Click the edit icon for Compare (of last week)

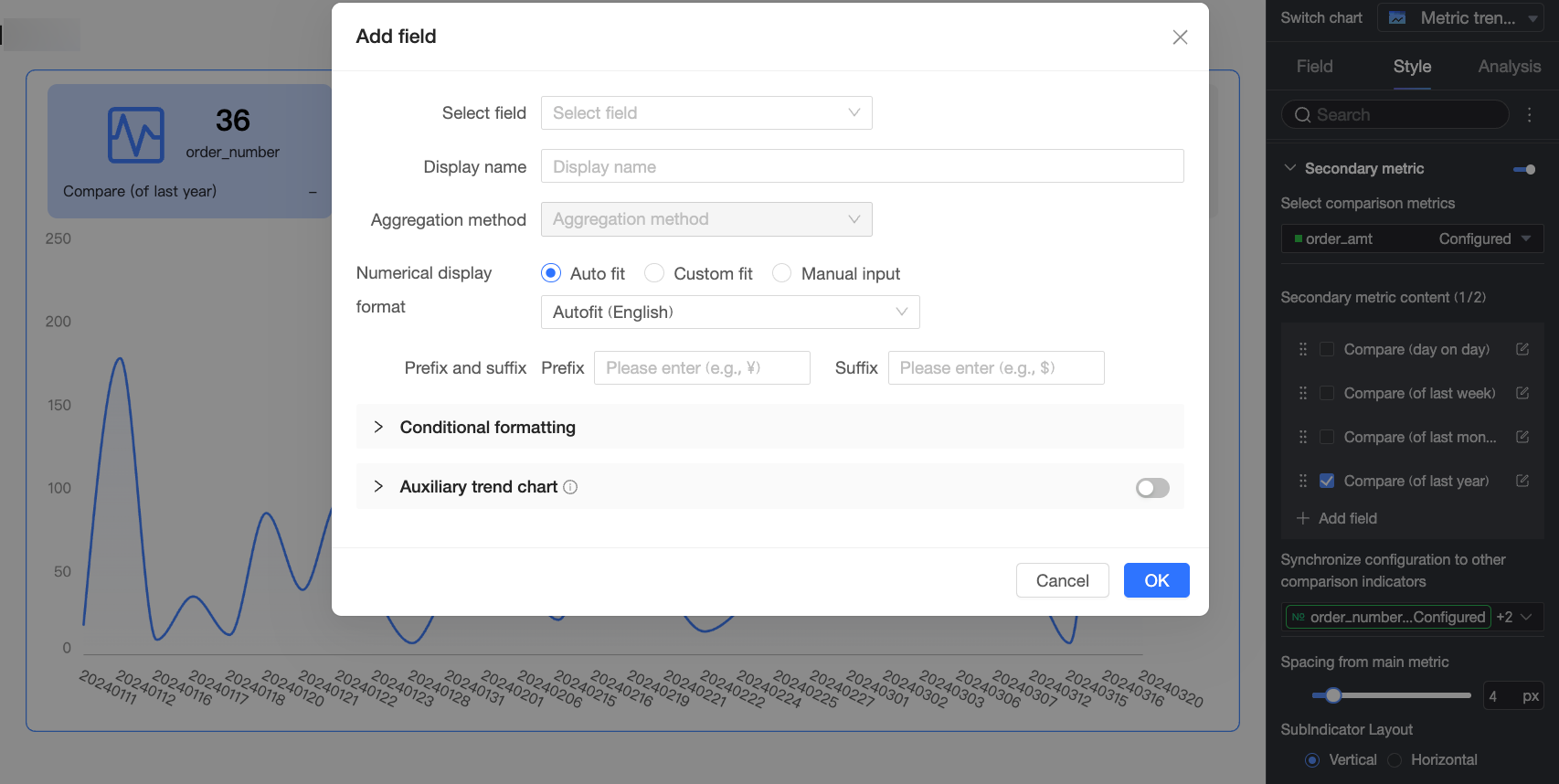(x=1522, y=393)
